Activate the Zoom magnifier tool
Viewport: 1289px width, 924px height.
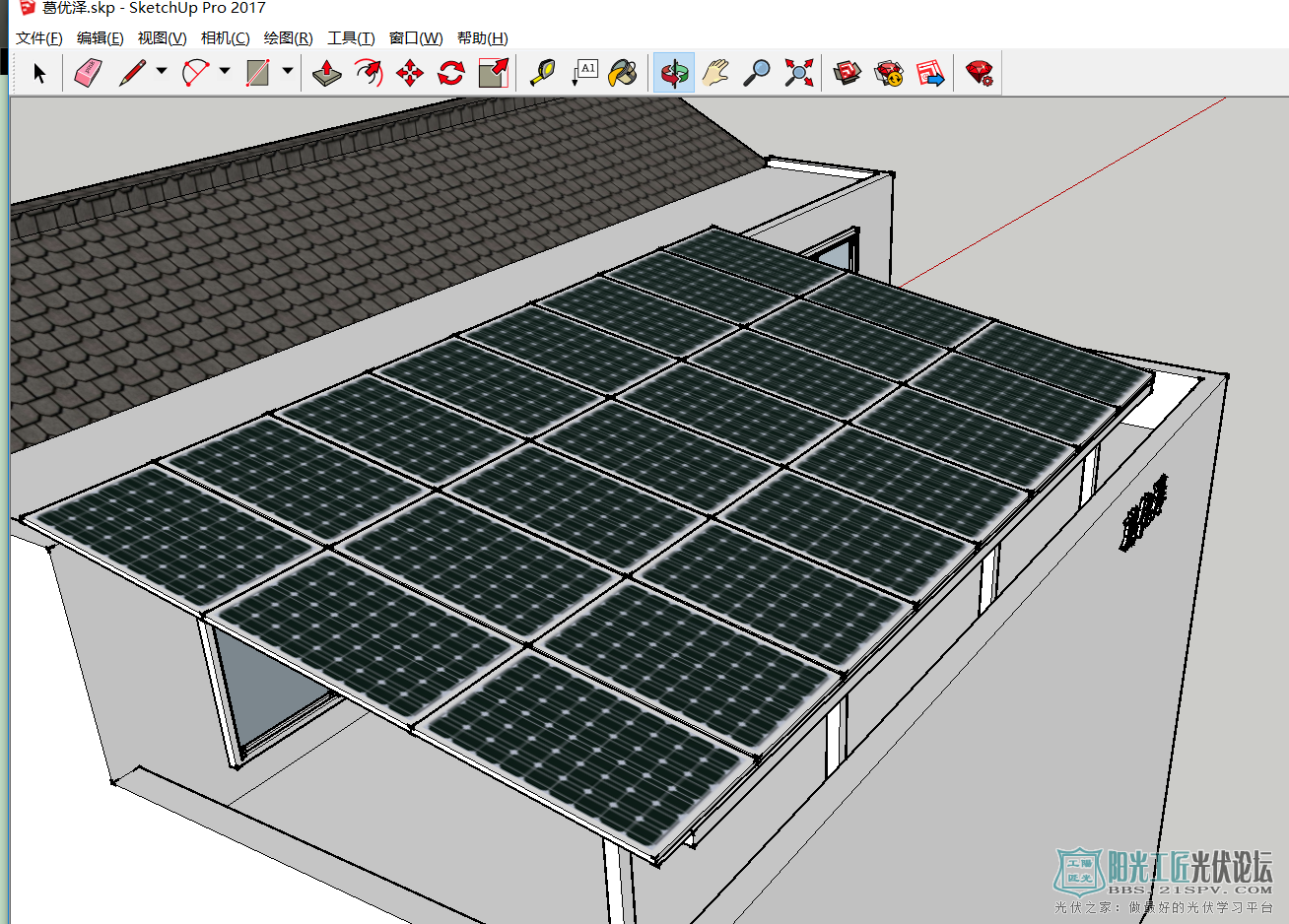pyautogui.click(x=757, y=73)
